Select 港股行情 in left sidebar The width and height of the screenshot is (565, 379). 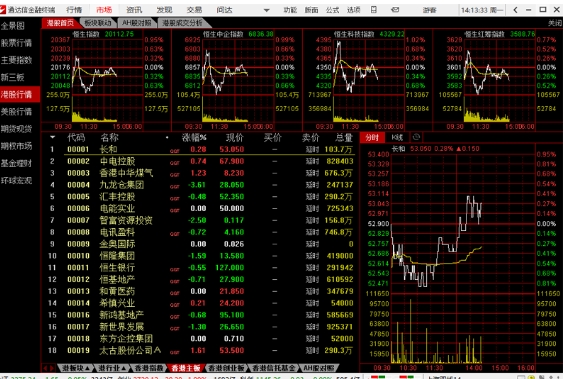pyautogui.click(x=17, y=94)
